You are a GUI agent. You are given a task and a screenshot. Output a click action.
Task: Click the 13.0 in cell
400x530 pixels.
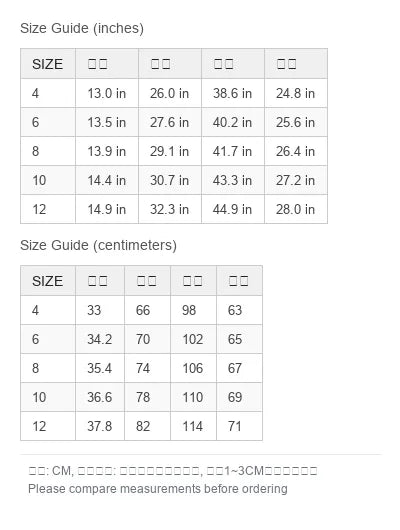[x=107, y=93]
